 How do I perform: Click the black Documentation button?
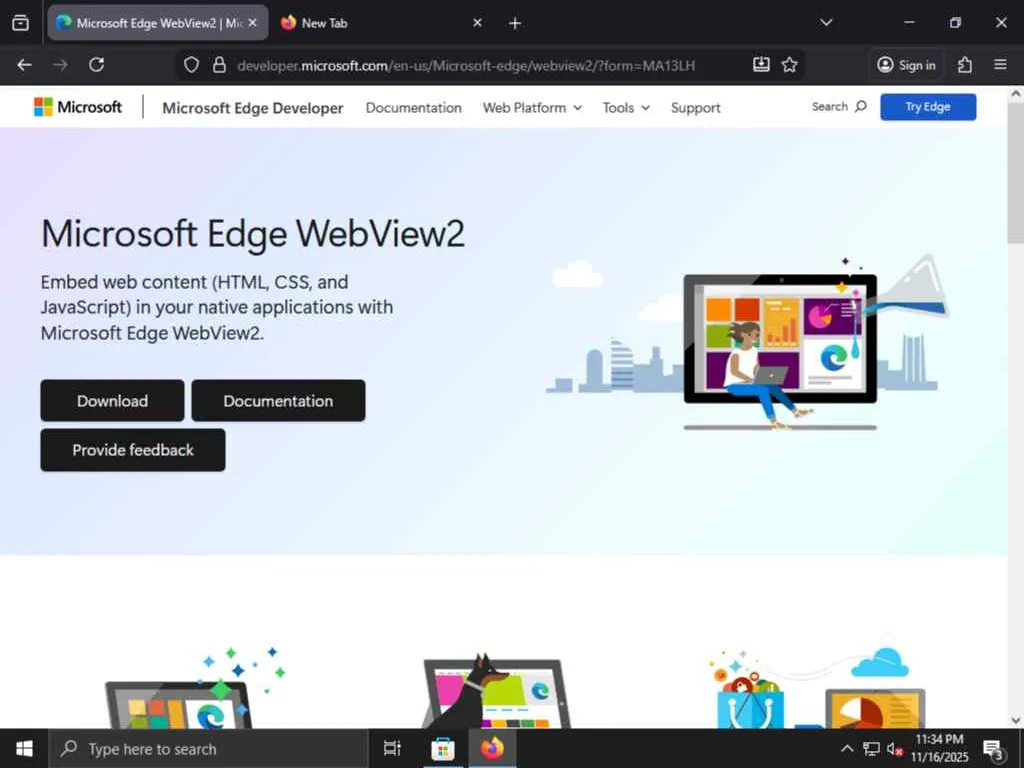pyautogui.click(x=278, y=400)
